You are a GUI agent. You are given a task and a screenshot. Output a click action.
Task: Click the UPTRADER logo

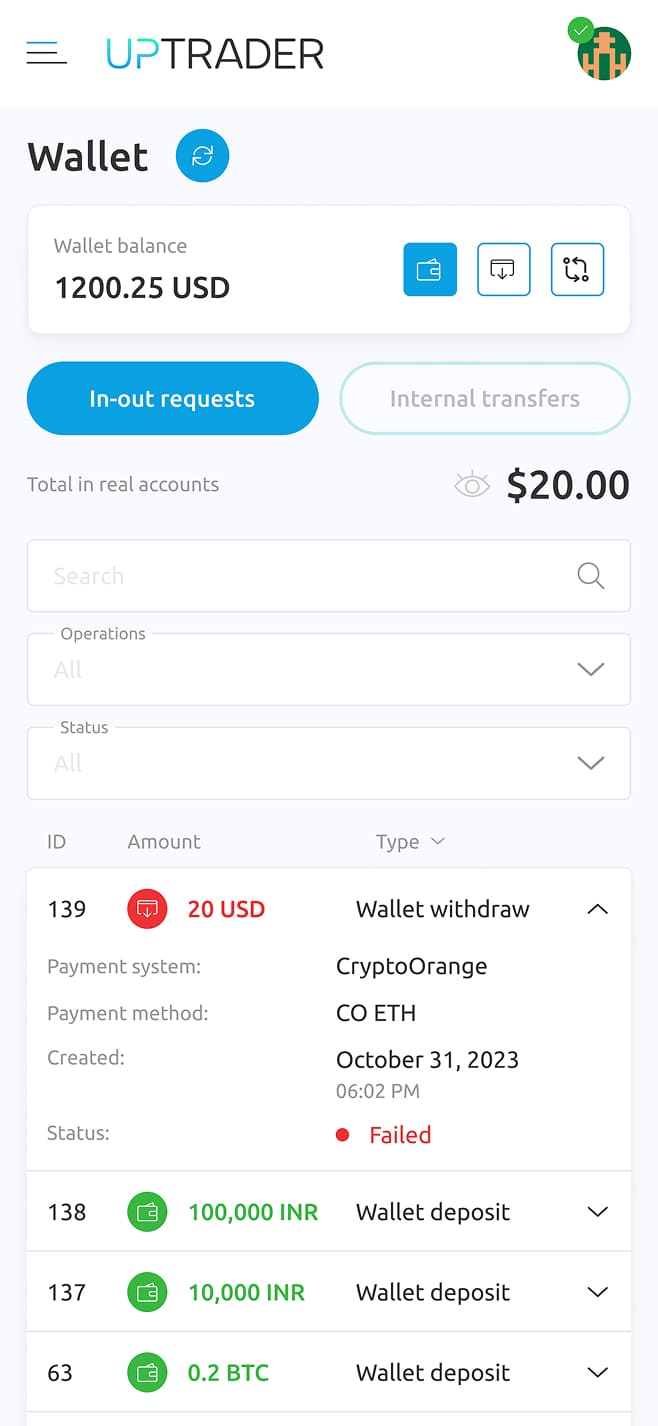click(x=215, y=53)
